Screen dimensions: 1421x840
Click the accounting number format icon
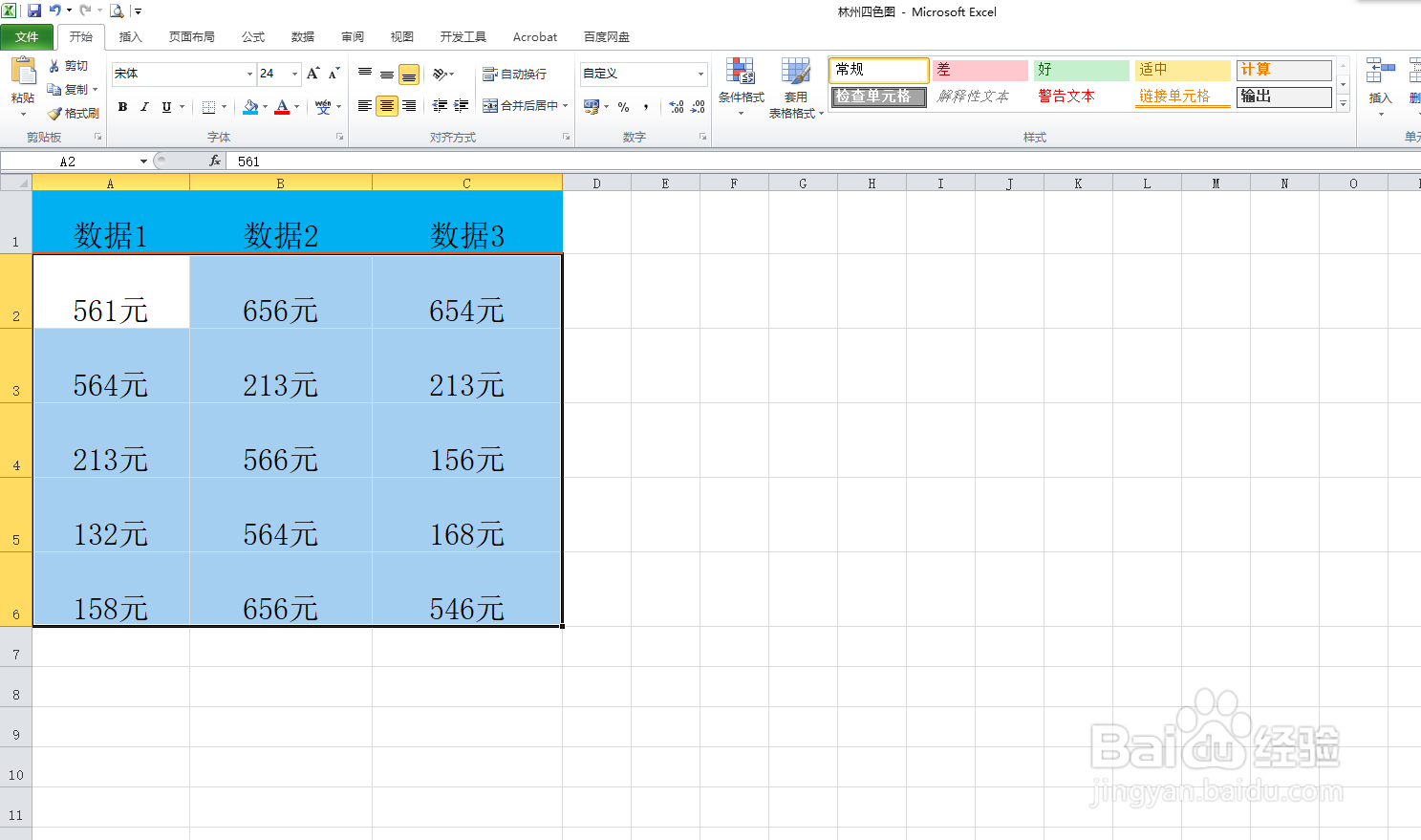tap(592, 106)
